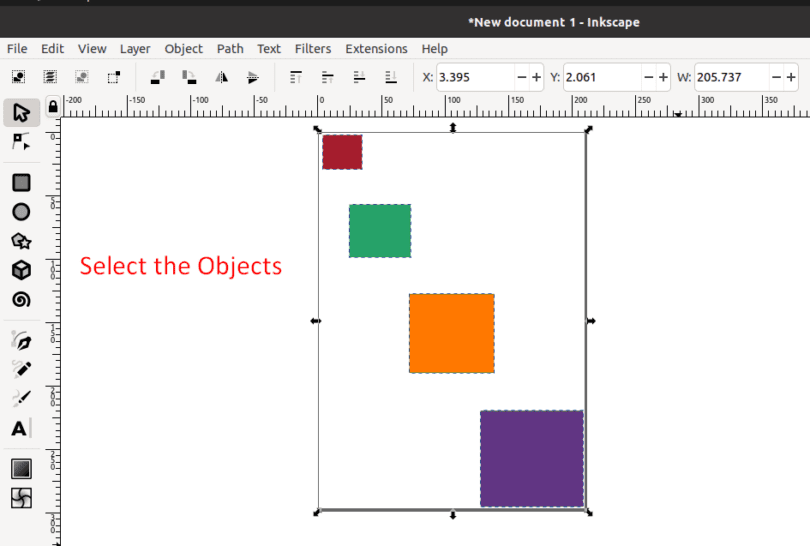Click the orange square on canvas
This screenshot has height=546, width=810.
[x=451, y=333]
